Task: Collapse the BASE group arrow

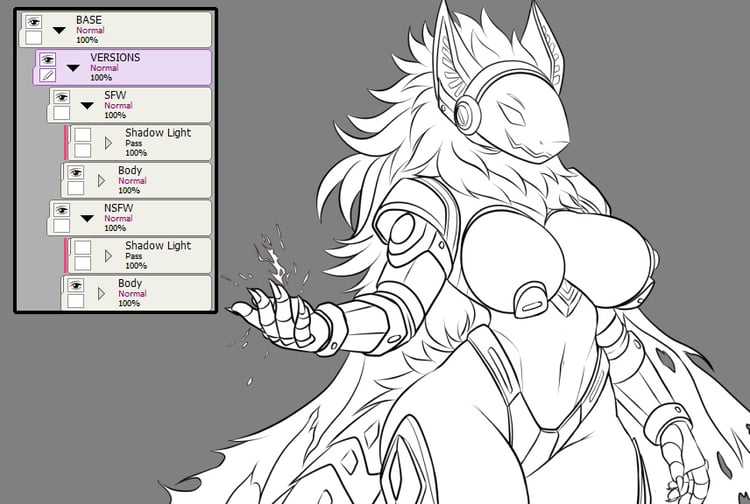Action: point(59,30)
